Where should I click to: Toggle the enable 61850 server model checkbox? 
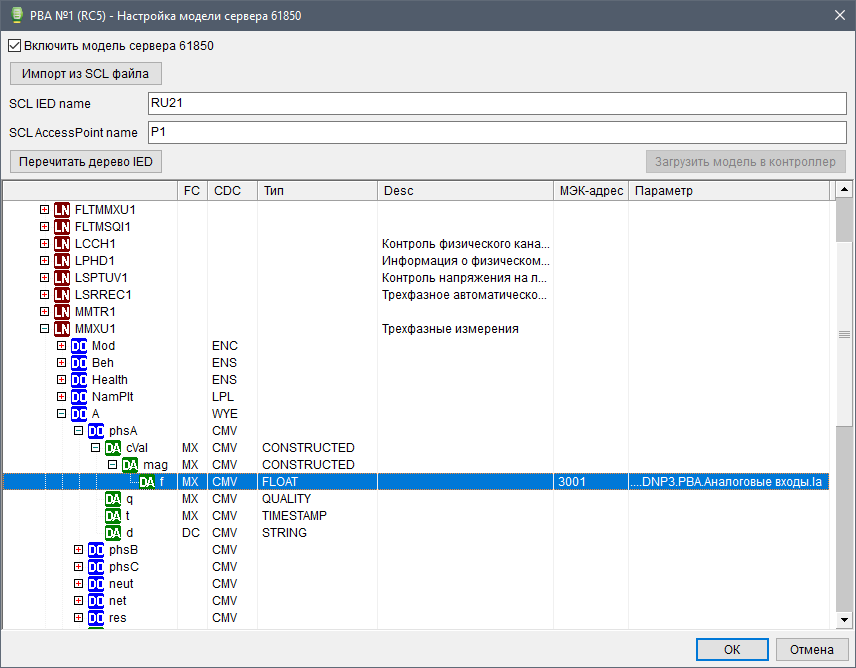click(x=14, y=45)
